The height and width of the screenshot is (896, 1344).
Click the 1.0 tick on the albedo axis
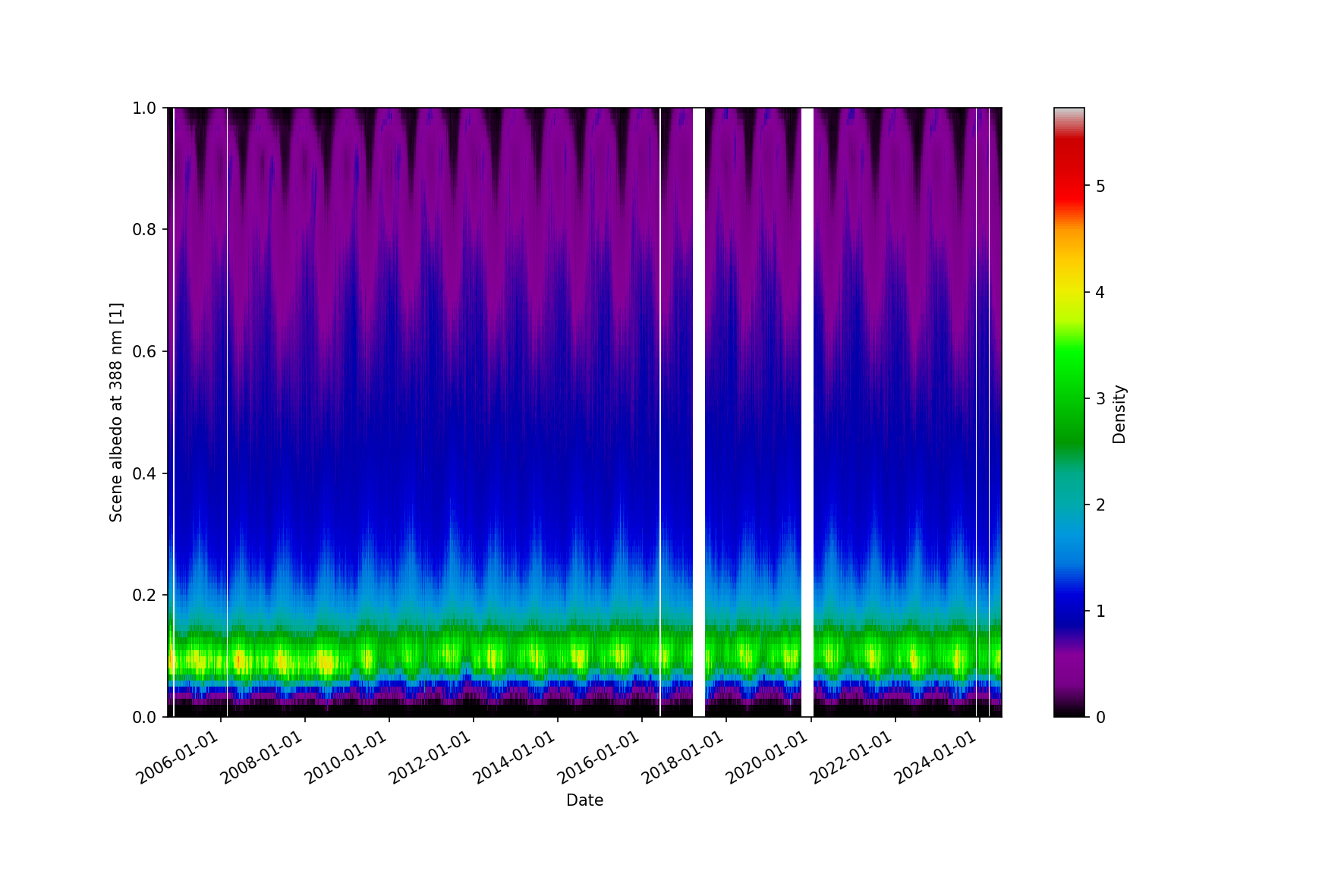point(144,108)
